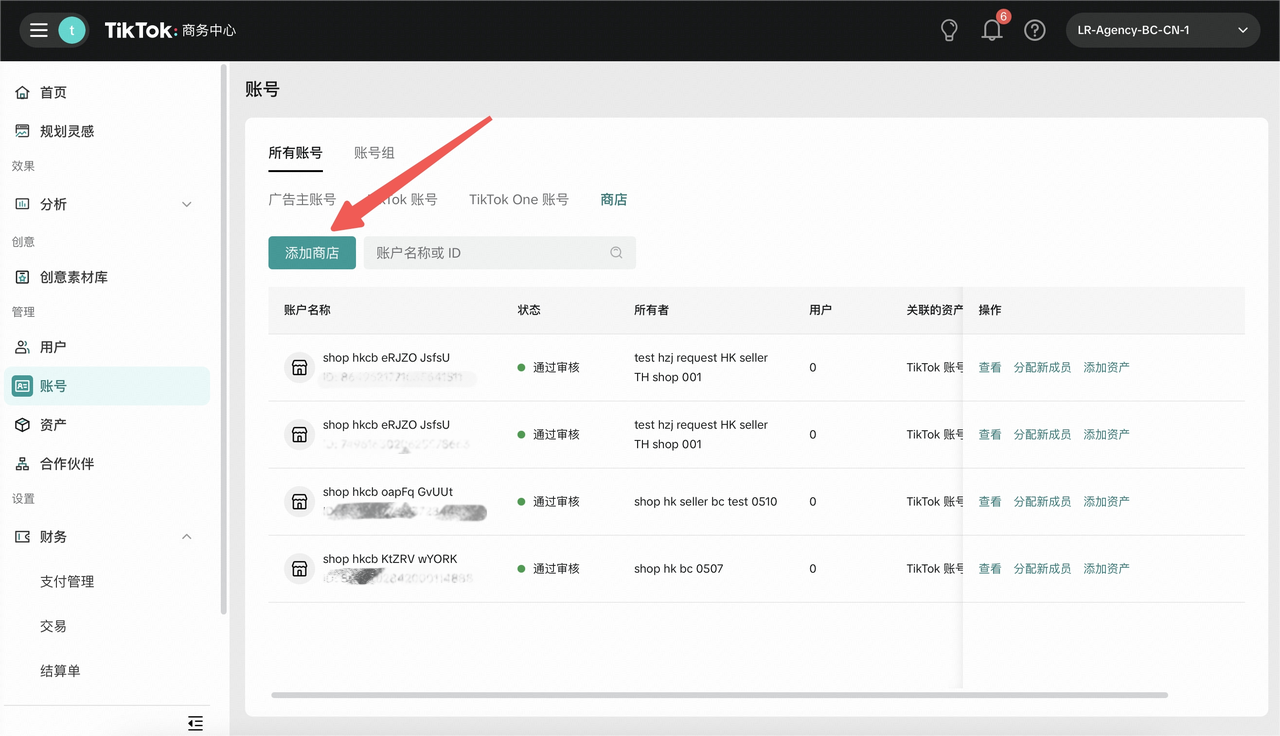Click 分配新成员 for first eRJZO JsfsU row
This screenshot has height=736, width=1280.
(1042, 368)
